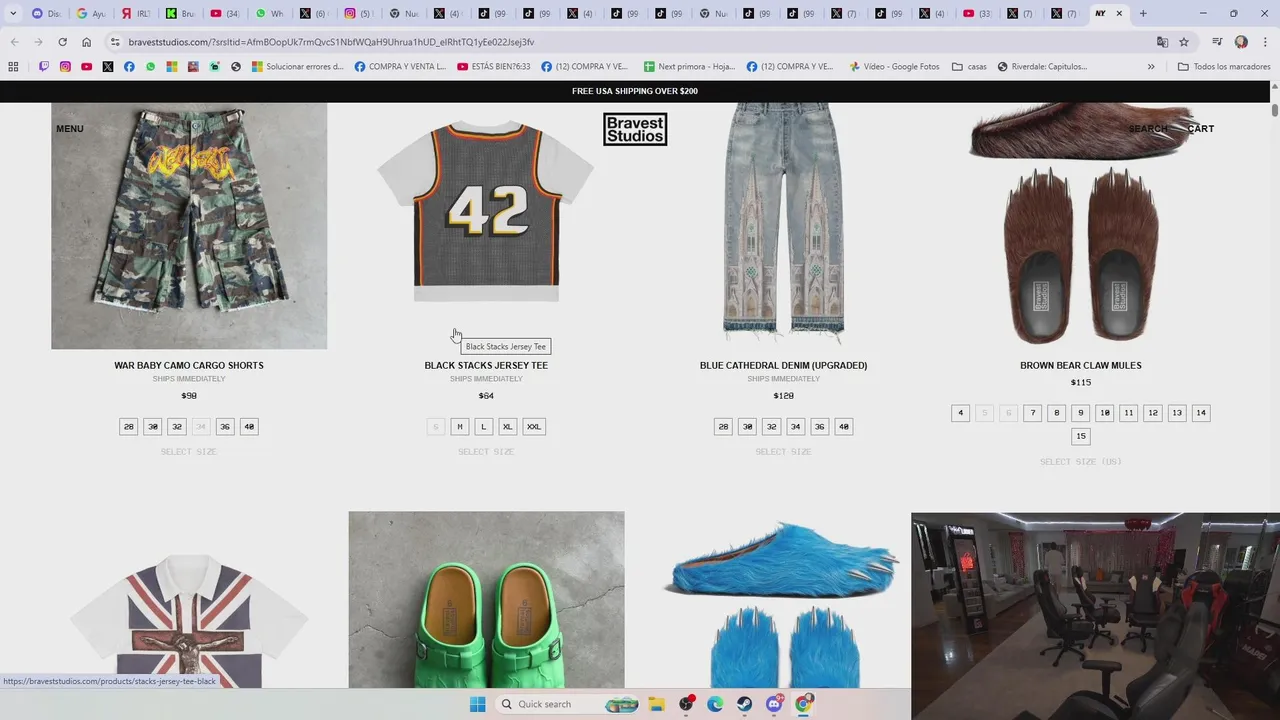Screen dimensions: 1280x720
Task: Close the active 'NY' tab
Action: tap(1119, 14)
